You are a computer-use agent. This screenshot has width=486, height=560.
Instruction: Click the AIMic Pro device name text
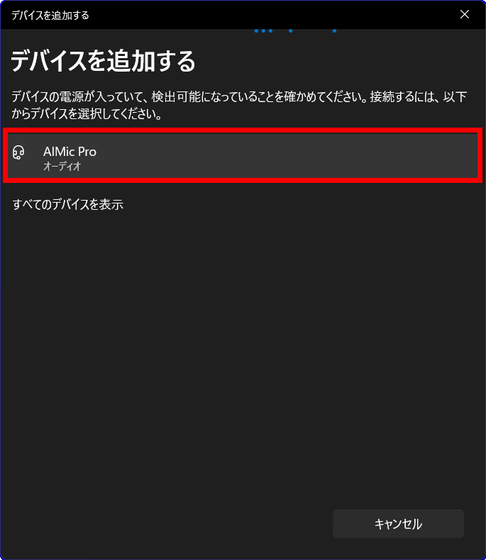point(70,151)
